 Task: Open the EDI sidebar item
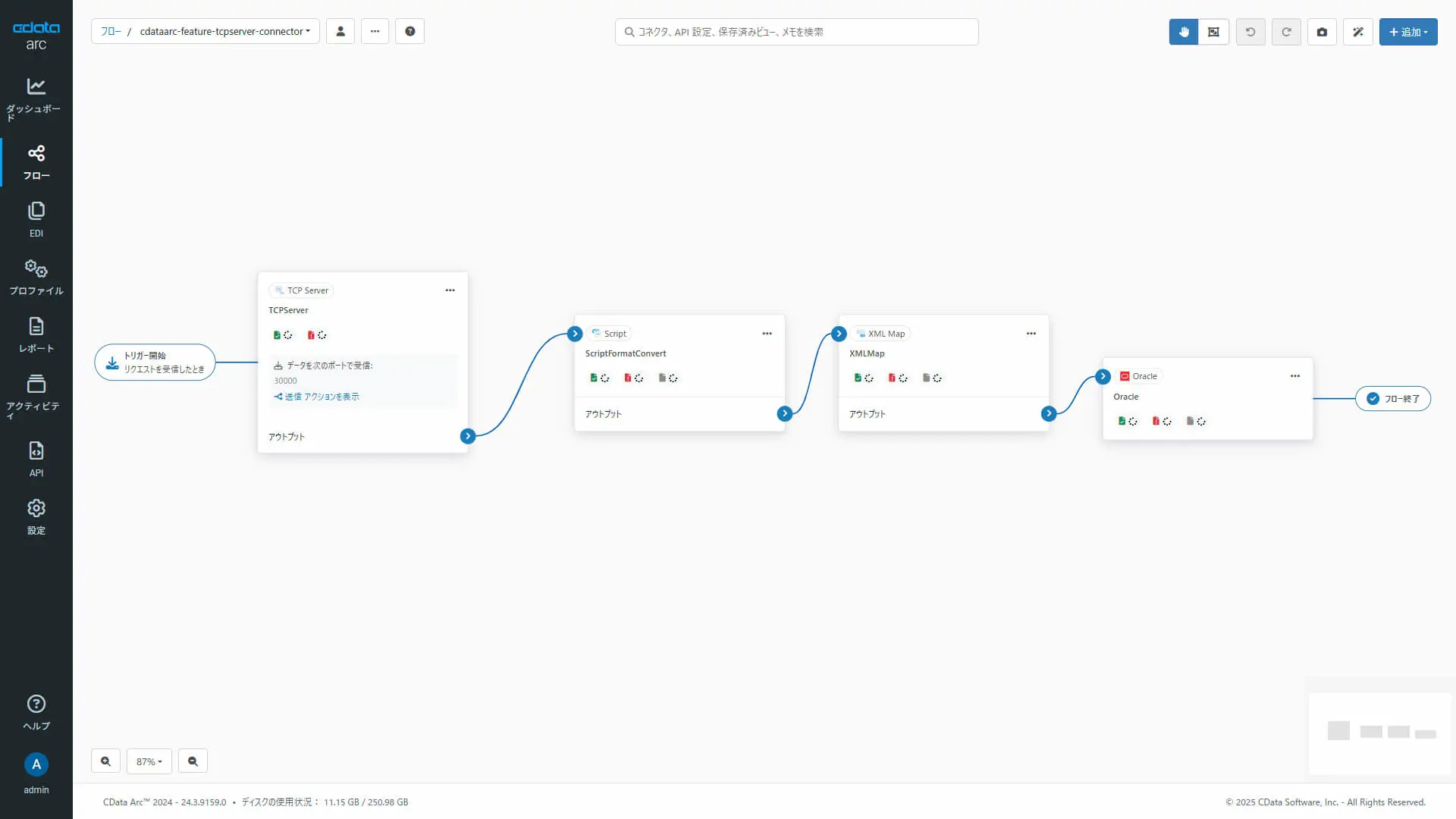(x=36, y=220)
